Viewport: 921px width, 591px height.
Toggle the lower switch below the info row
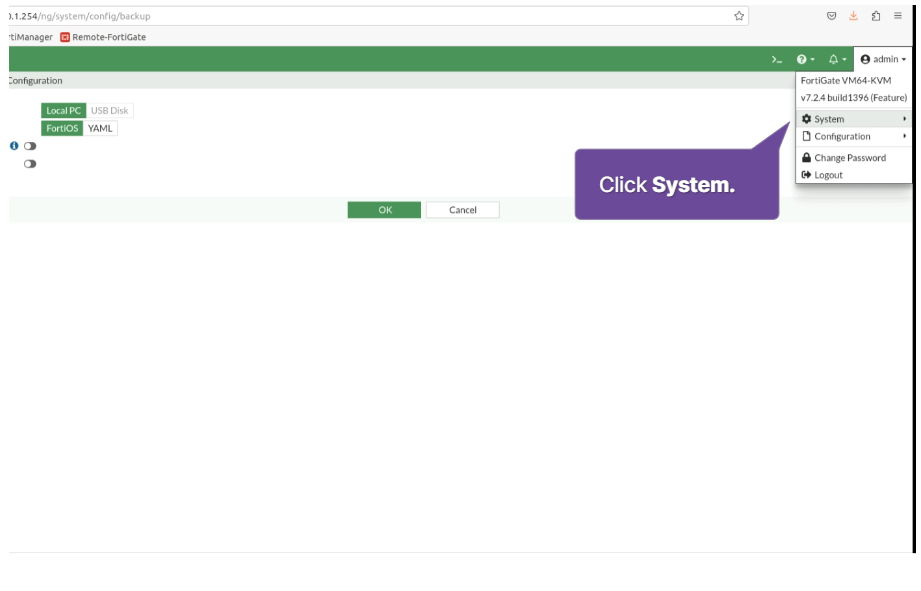[30, 164]
